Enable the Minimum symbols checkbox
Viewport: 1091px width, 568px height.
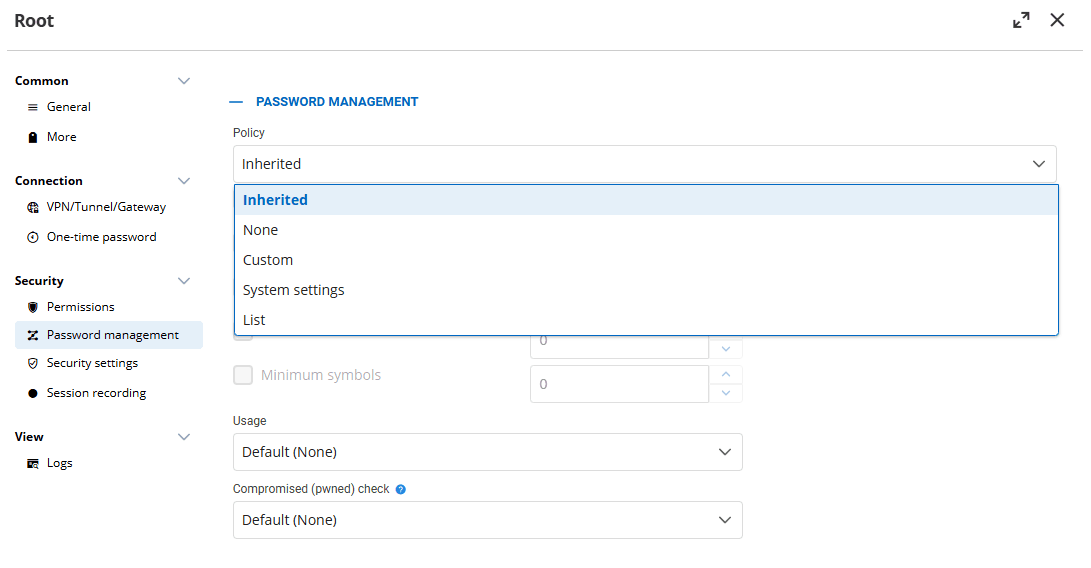243,375
